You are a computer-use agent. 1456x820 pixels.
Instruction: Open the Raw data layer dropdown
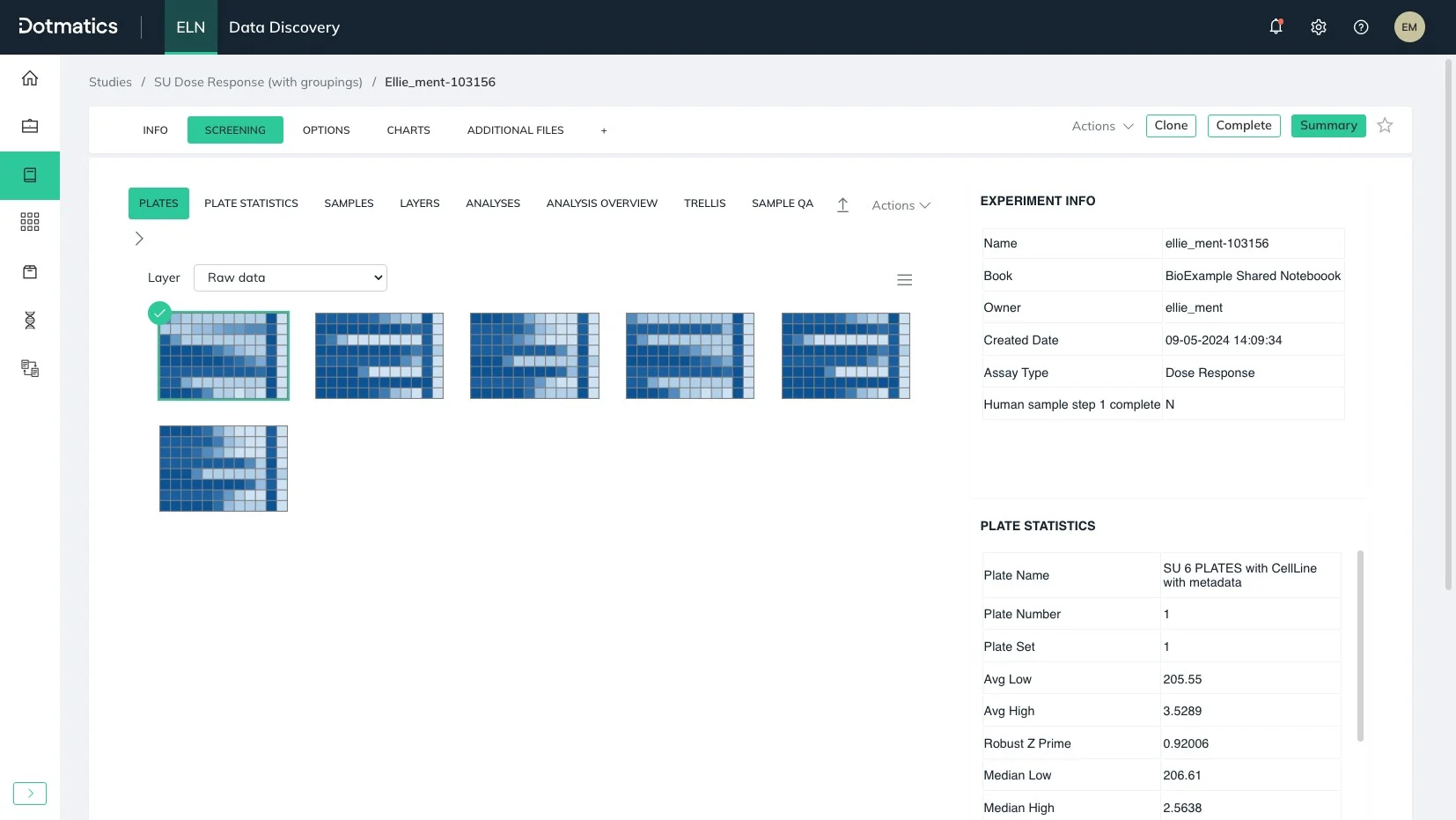pyautogui.click(x=290, y=277)
